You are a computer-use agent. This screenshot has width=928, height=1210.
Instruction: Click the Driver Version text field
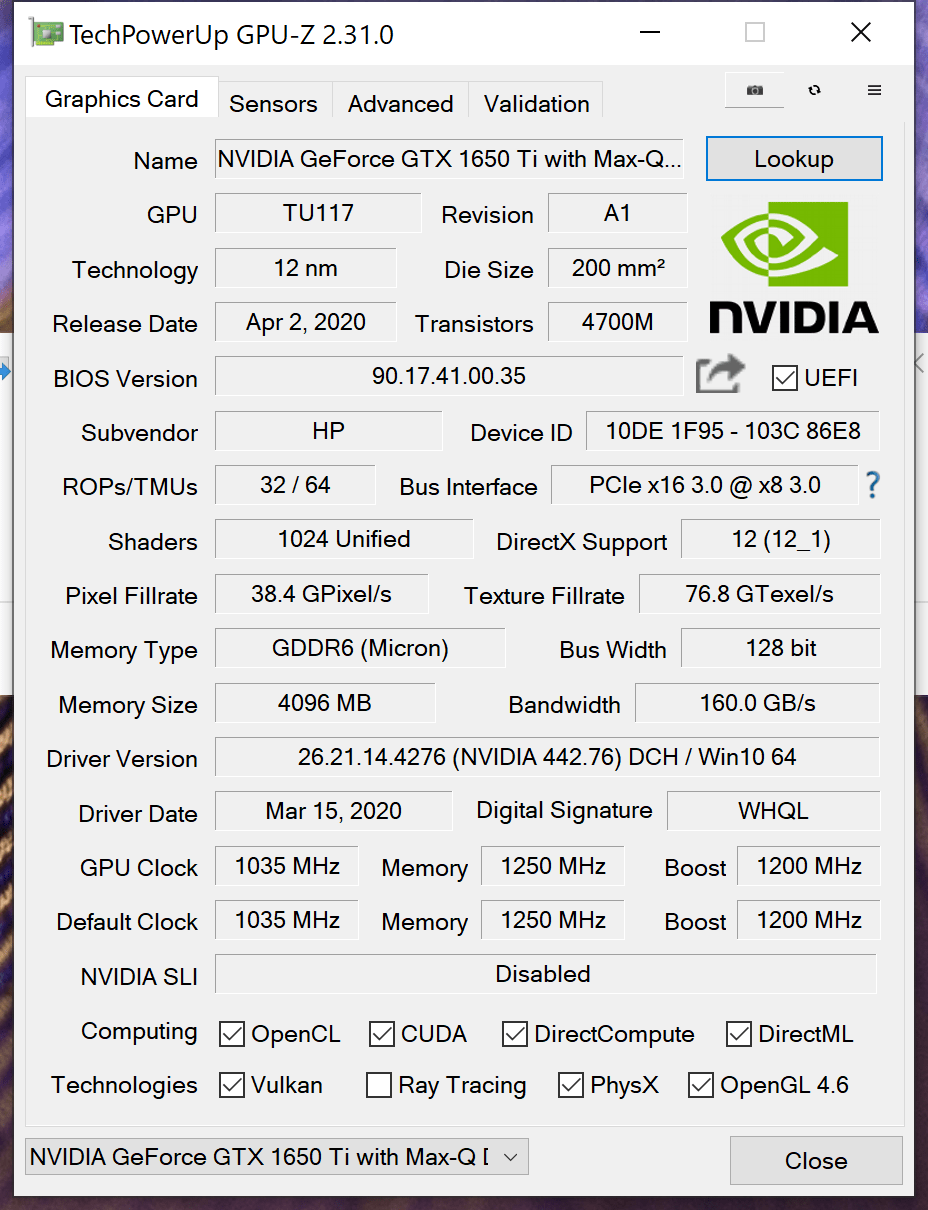547,757
